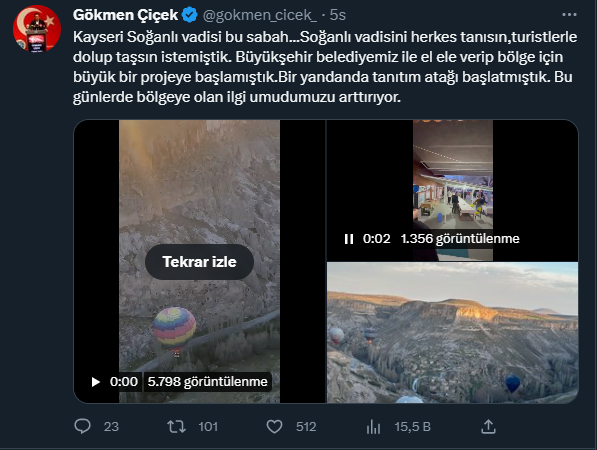This screenshot has height=450, width=597.
Task: Open Gökmen Çiçek's profile avatar
Action: tap(37, 29)
